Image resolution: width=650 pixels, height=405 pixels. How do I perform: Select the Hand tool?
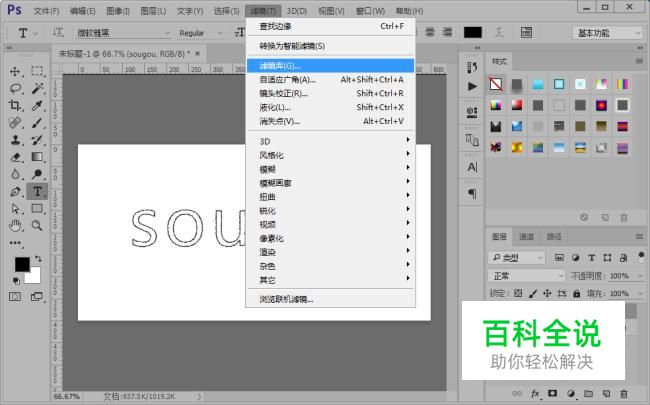15,226
